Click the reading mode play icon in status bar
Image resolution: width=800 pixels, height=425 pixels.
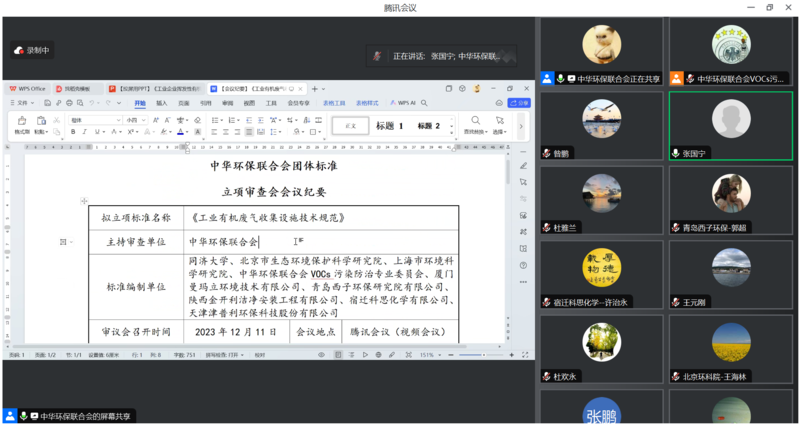pos(365,355)
